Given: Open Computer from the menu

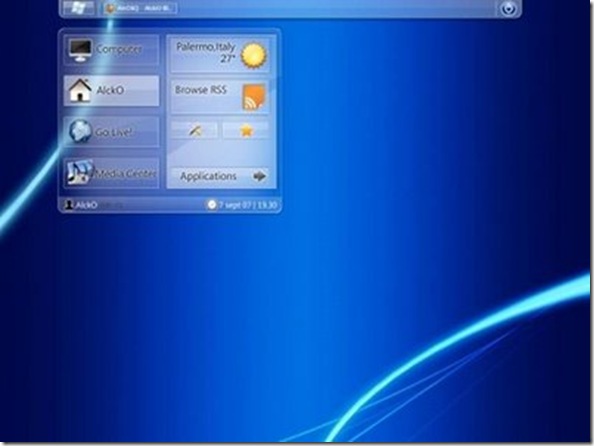Looking at the screenshot, I should pyautogui.click(x=111, y=50).
